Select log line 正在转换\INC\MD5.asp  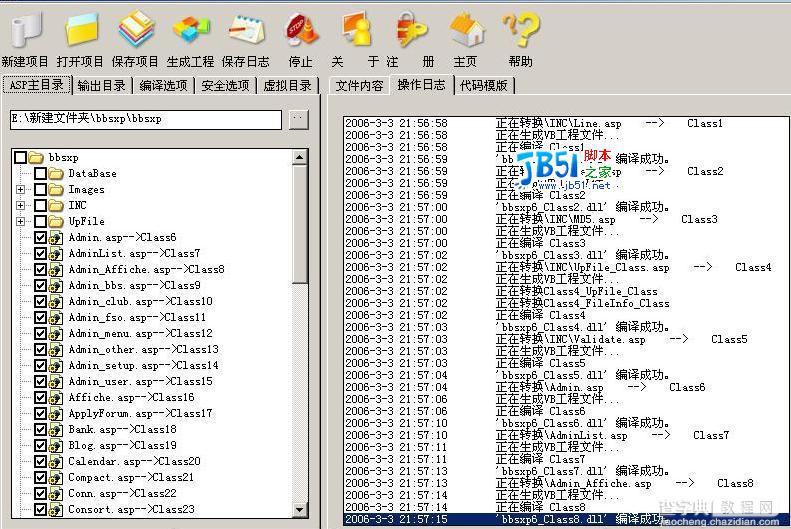[565, 219]
